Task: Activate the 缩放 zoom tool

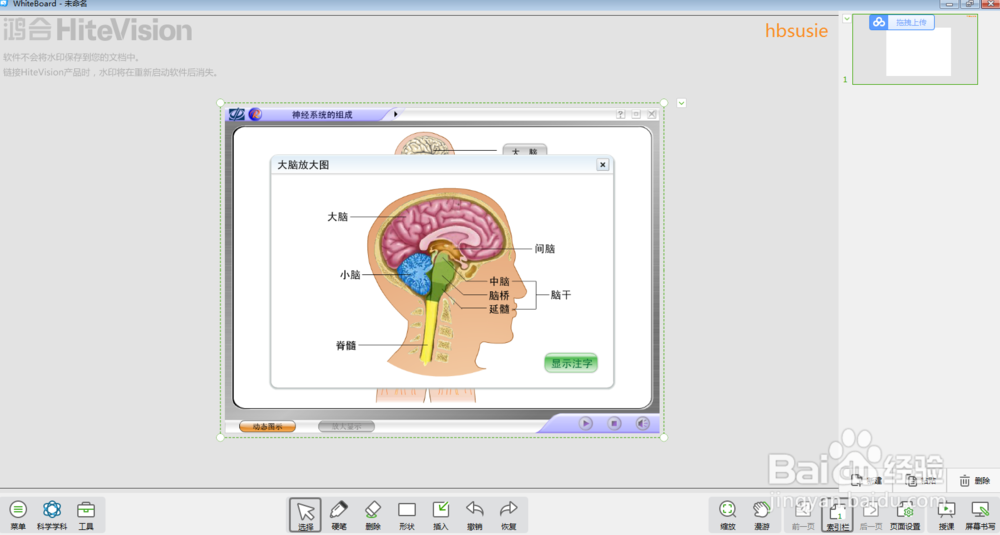Action: [x=728, y=515]
